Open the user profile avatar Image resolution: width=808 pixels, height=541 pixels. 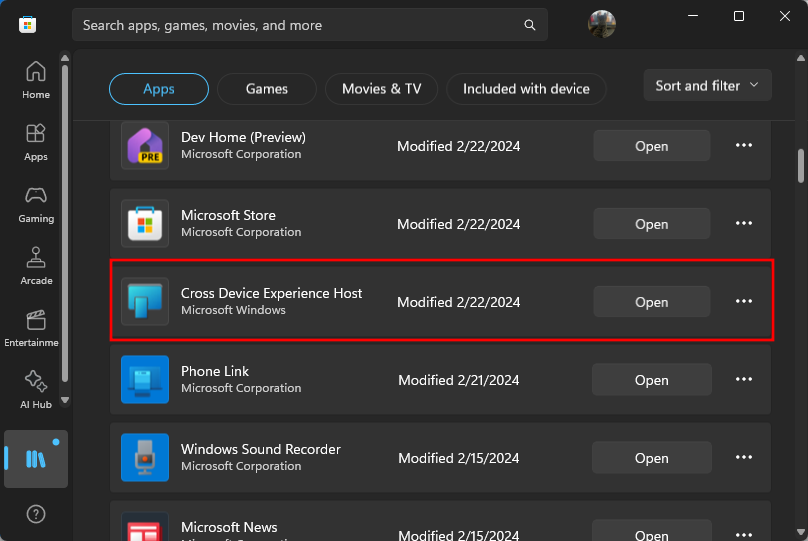[601, 24]
